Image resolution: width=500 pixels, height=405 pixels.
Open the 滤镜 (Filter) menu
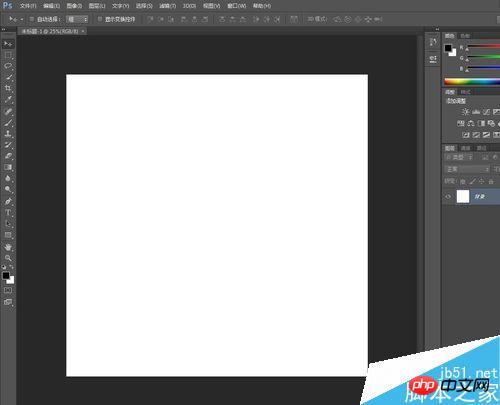point(167,6)
